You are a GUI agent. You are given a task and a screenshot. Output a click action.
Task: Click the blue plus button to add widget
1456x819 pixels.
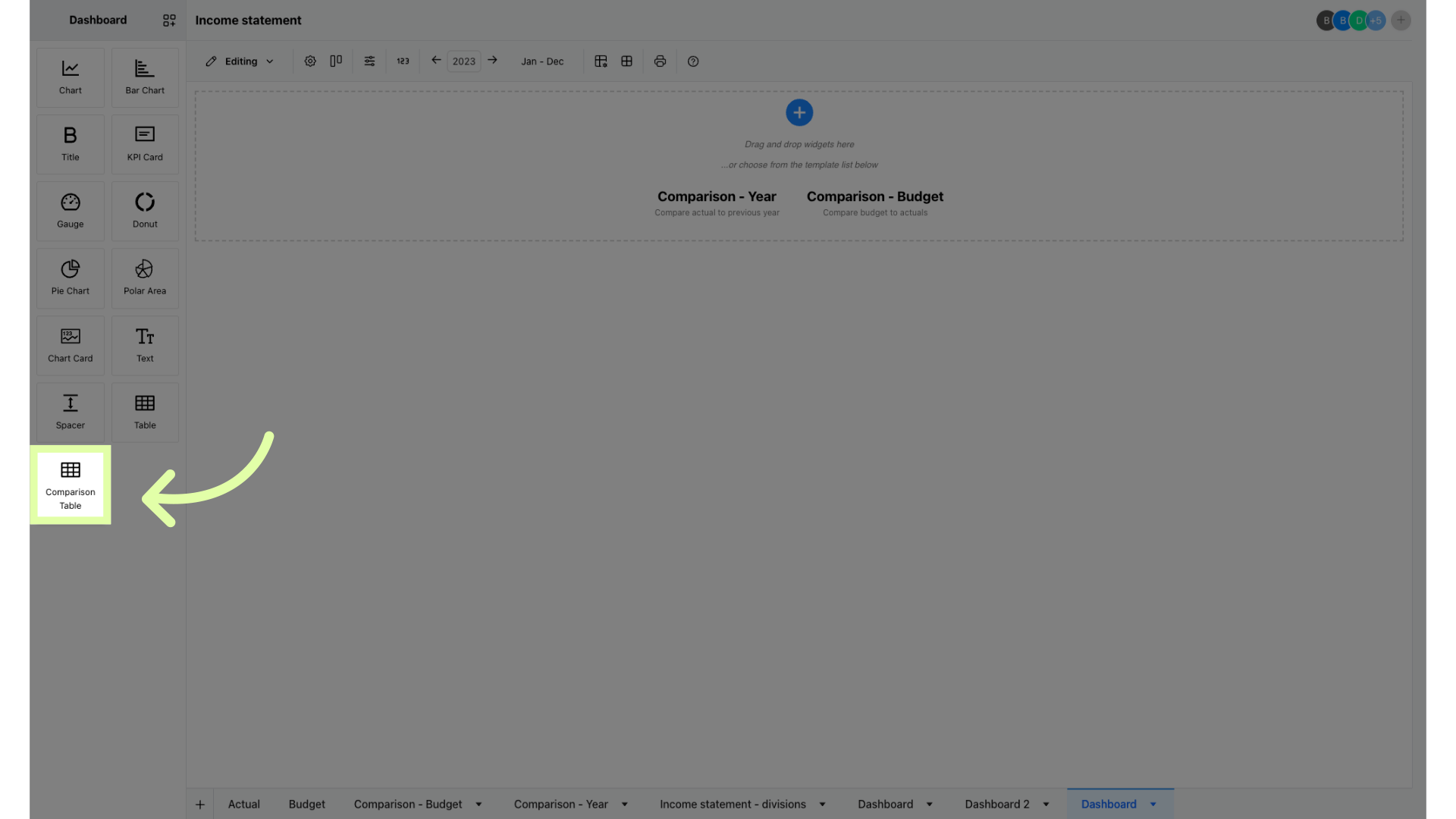[x=799, y=112]
